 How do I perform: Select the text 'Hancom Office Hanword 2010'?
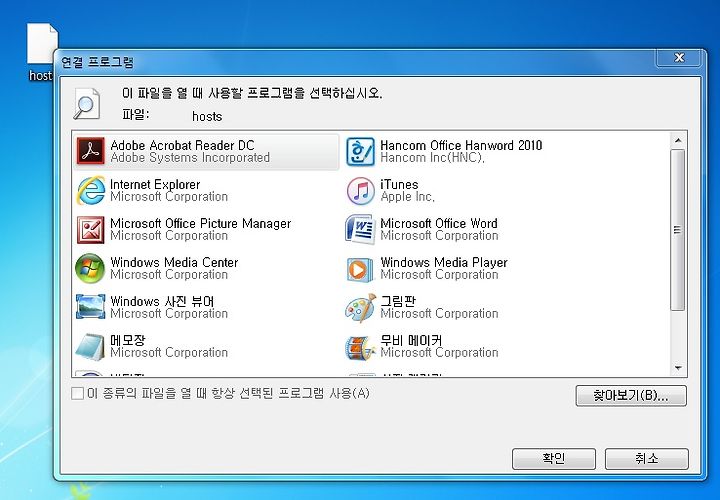[x=461, y=146]
